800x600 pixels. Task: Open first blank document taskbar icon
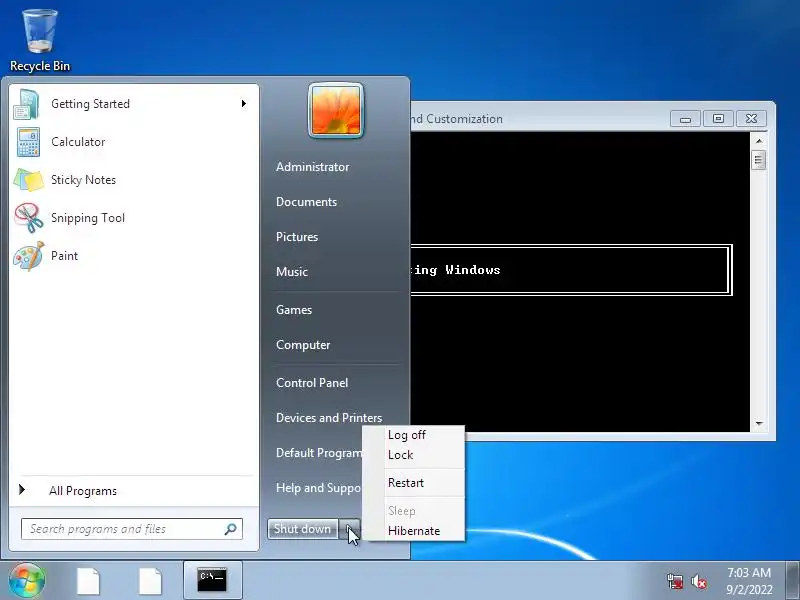88,581
